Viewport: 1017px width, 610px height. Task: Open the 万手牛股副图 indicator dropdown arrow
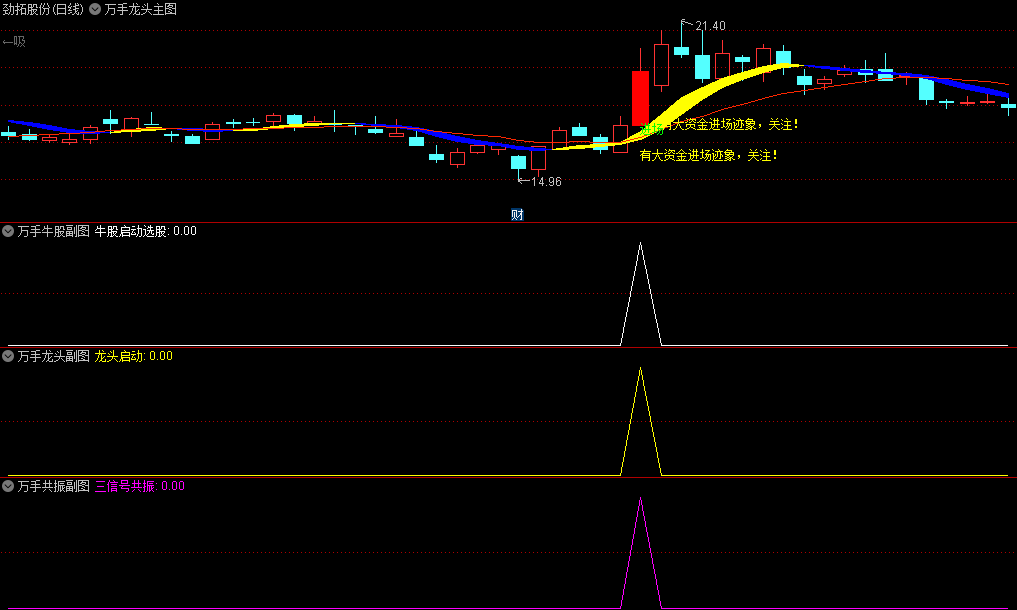[x=8, y=231]
